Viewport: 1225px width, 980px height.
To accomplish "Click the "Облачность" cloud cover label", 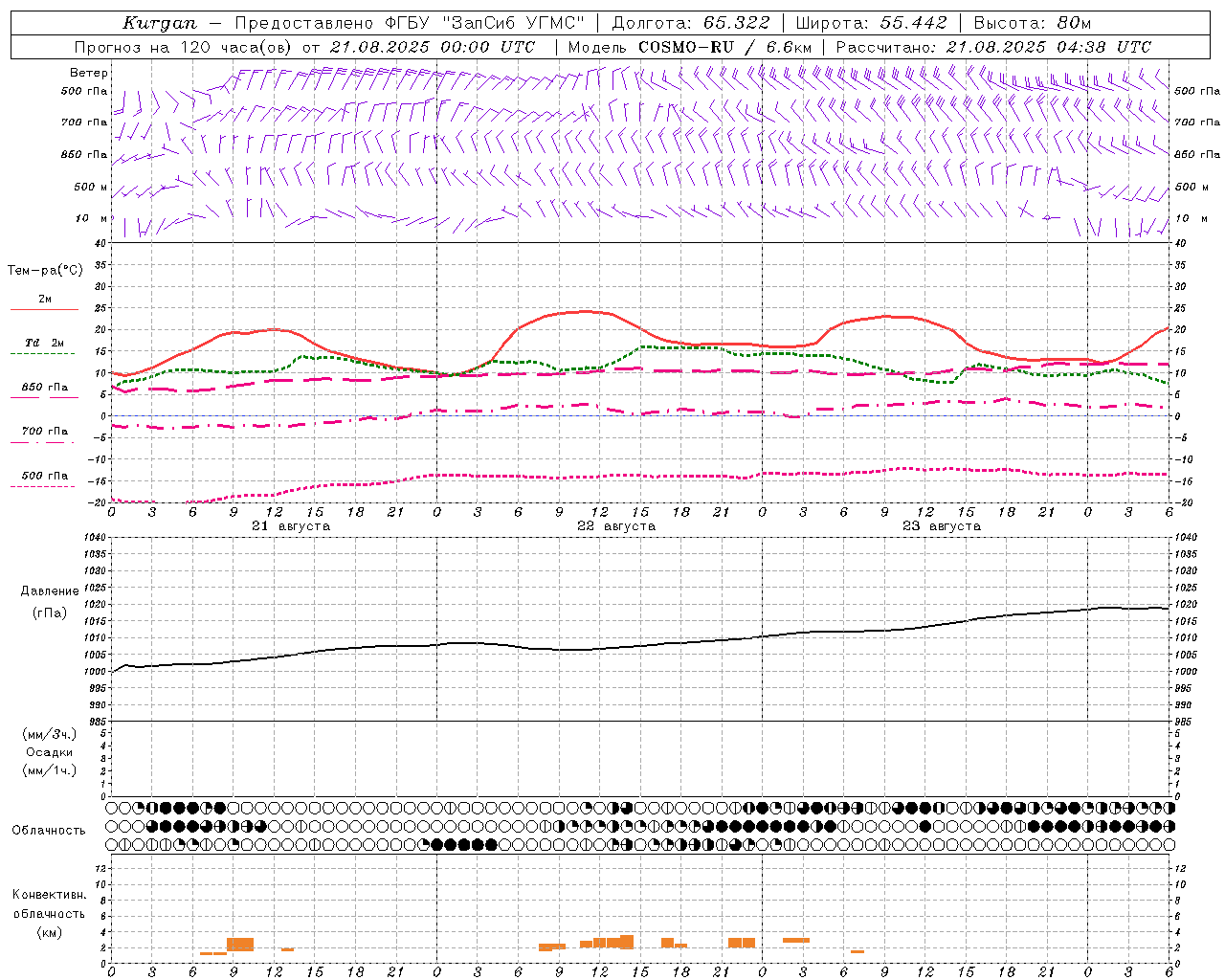I will tap(49, 831).
